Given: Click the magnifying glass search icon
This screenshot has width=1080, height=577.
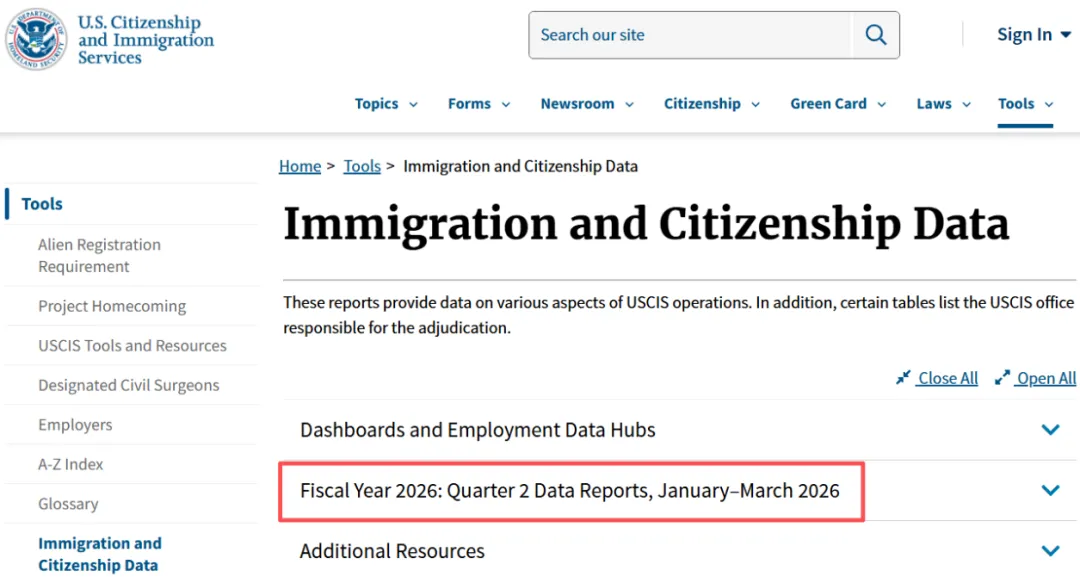Looking at the screenshot, I should coord(875,34).
